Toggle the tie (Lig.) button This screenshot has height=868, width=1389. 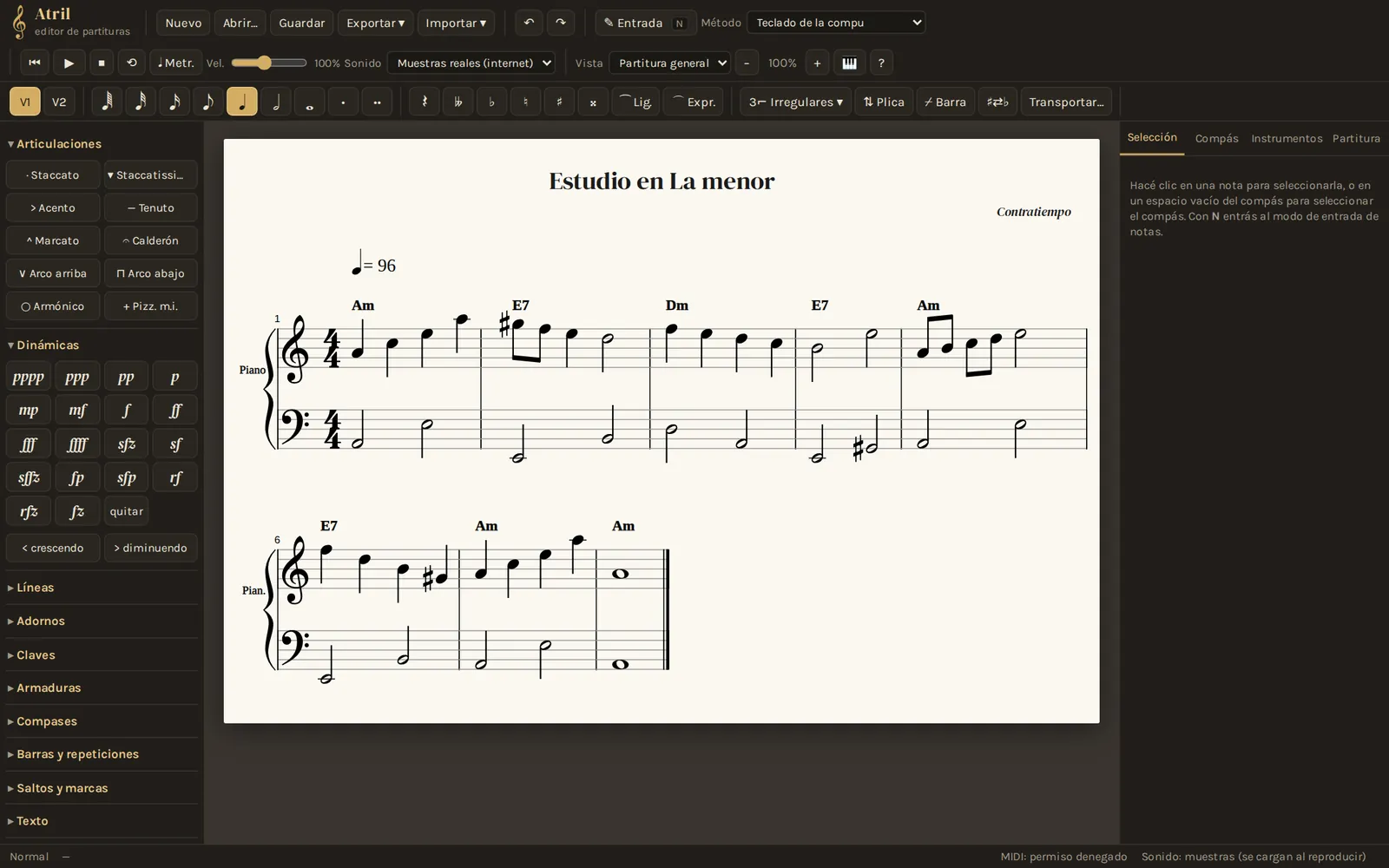click(635, 102)
